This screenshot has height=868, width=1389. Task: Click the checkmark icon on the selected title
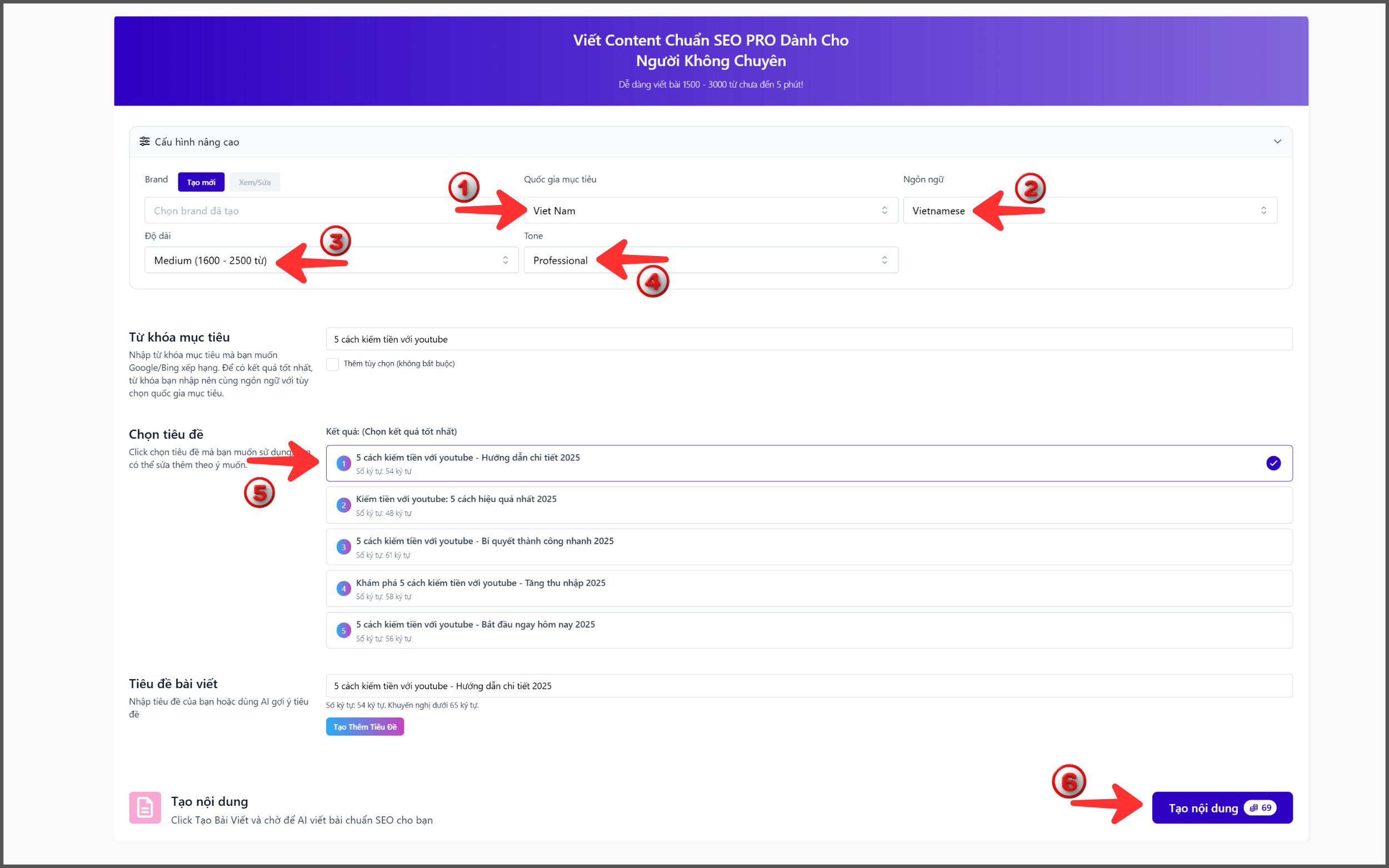1273,463
